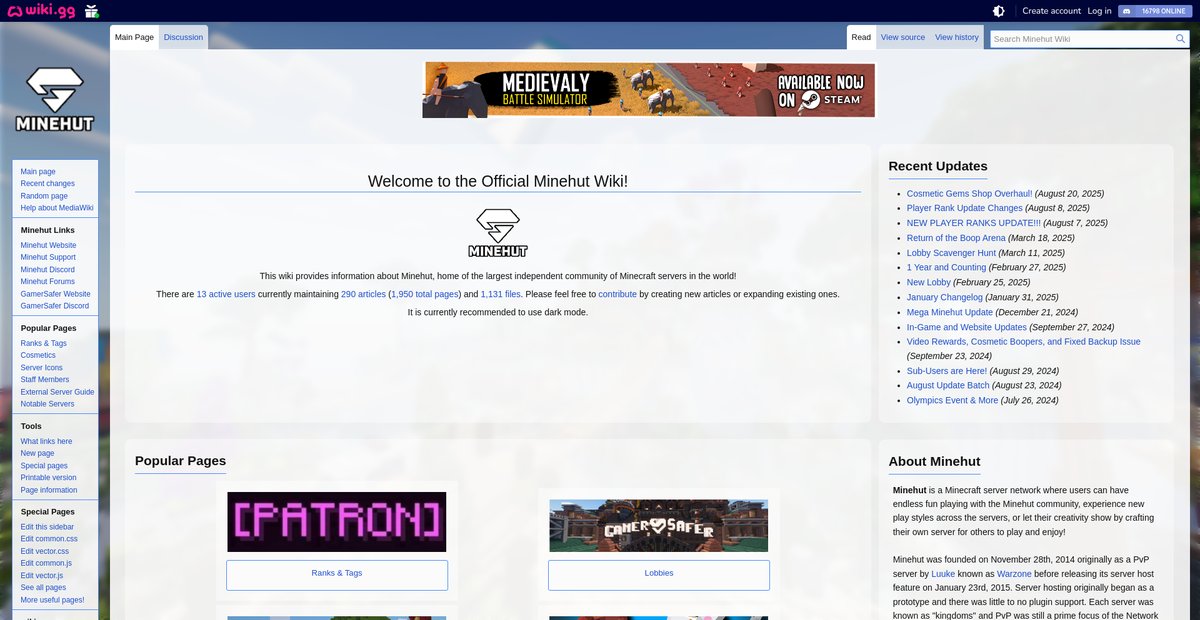Open GamerSafer Discord sidebar link
This screenshot has width=1200, height=620.
click(x=55, y=306)
